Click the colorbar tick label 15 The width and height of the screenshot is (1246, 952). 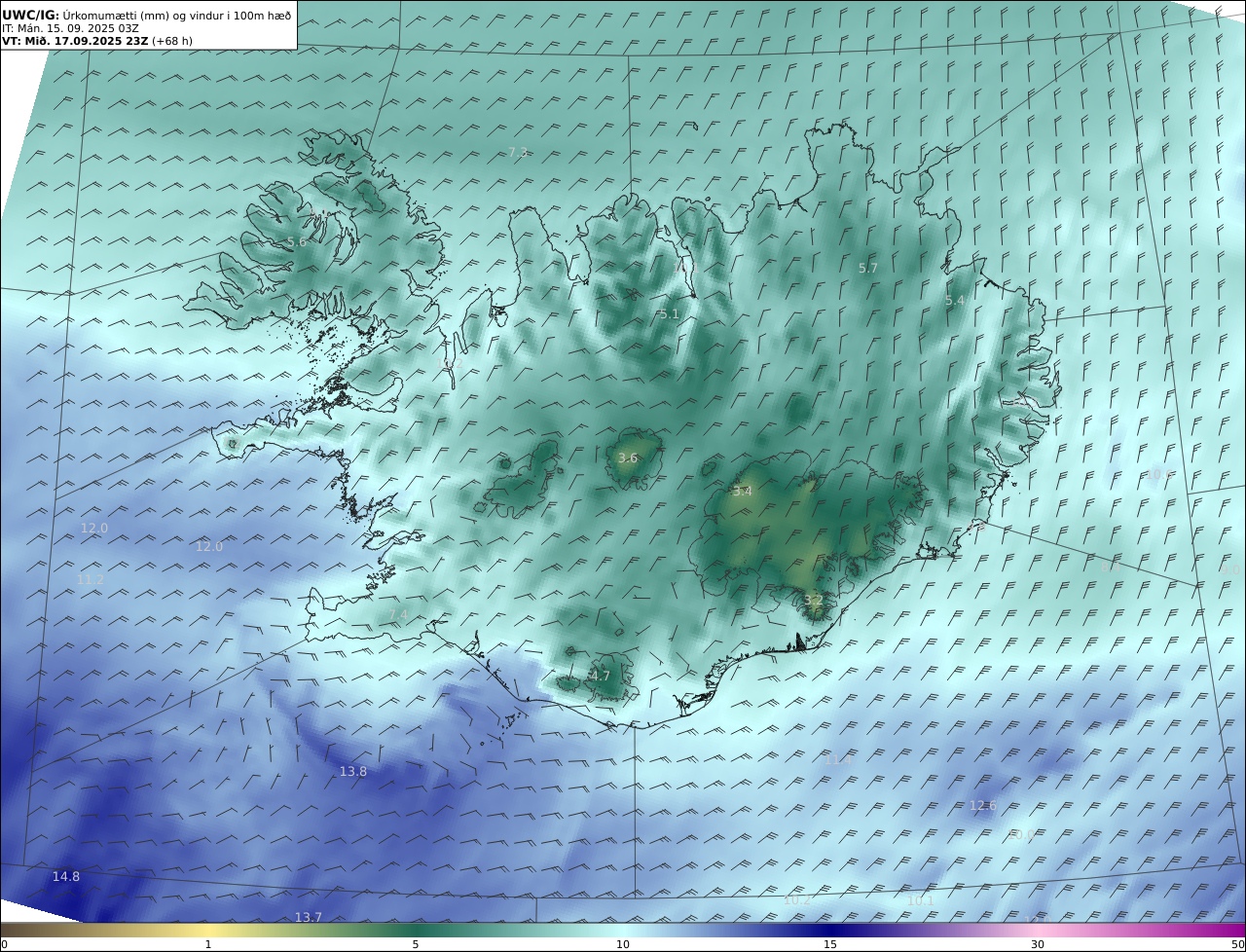[830, 944]
